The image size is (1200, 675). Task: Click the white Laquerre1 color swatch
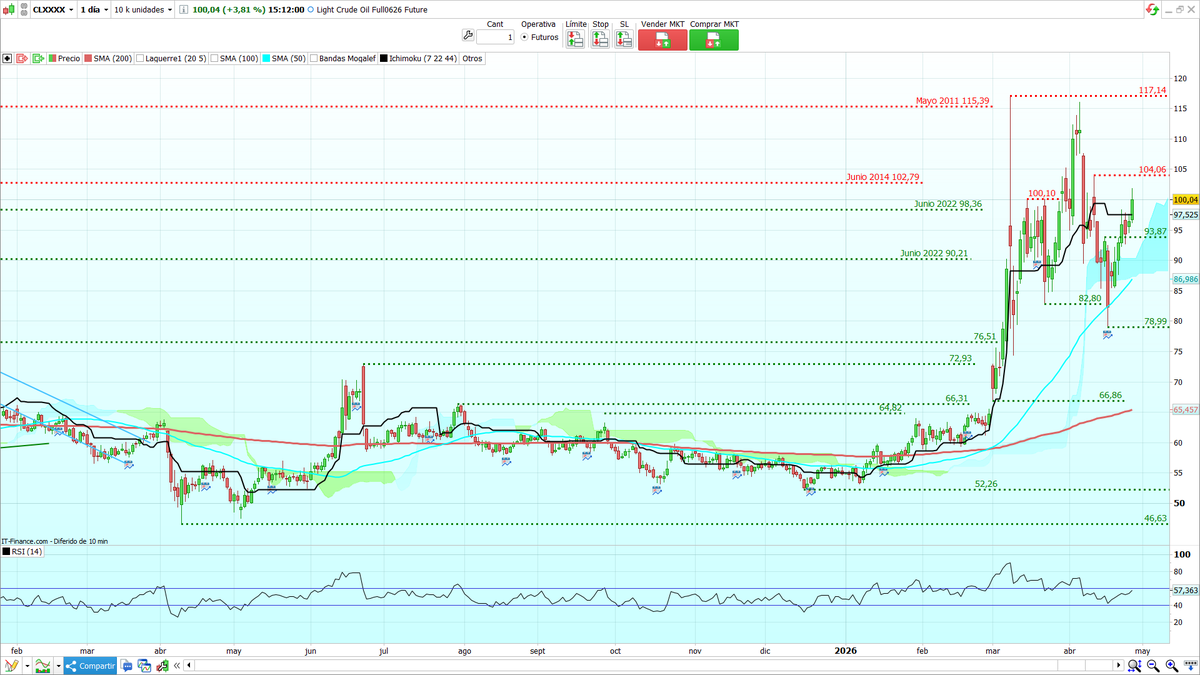tap(140, 58)
